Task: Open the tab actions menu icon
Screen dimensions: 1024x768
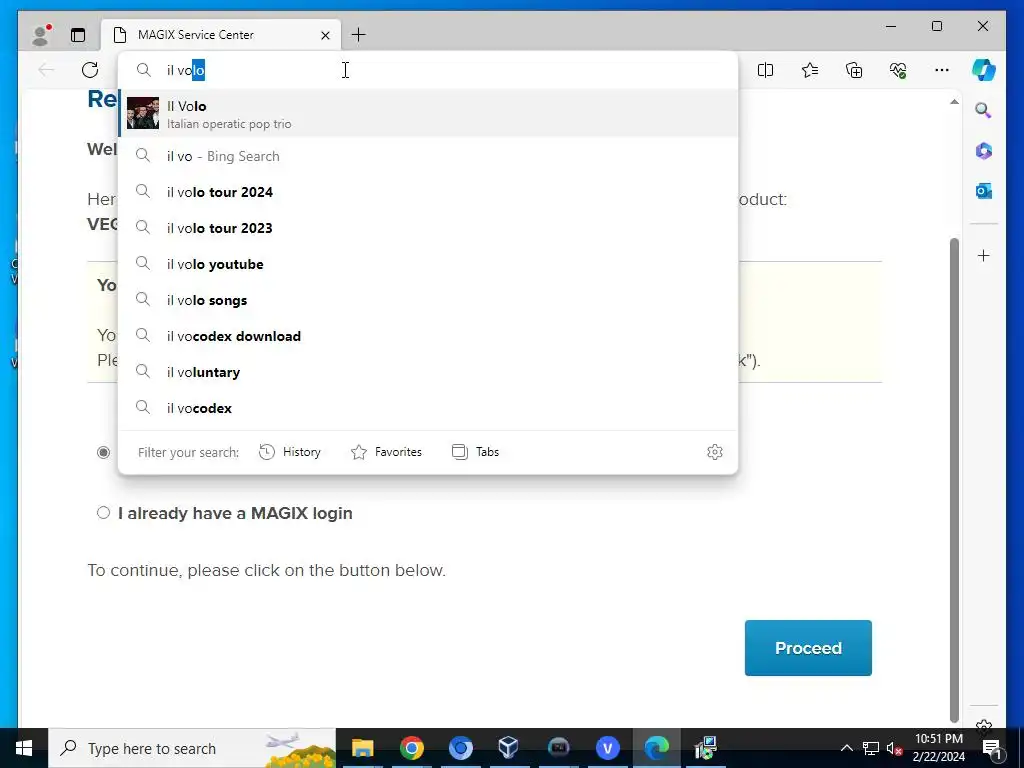Action: (x=78, y=35)
